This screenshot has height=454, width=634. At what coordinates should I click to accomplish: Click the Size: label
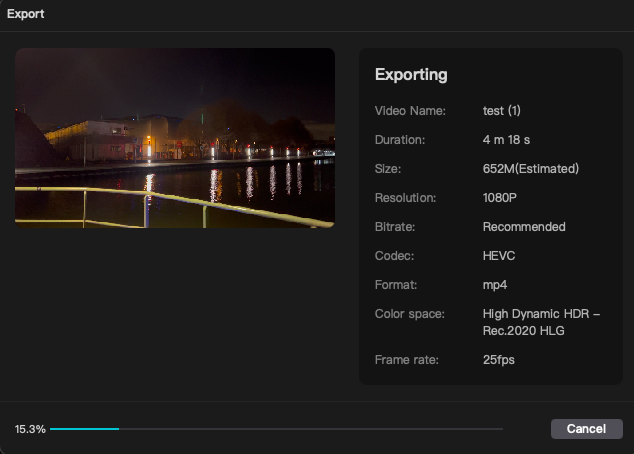click(x=388, y=169)
